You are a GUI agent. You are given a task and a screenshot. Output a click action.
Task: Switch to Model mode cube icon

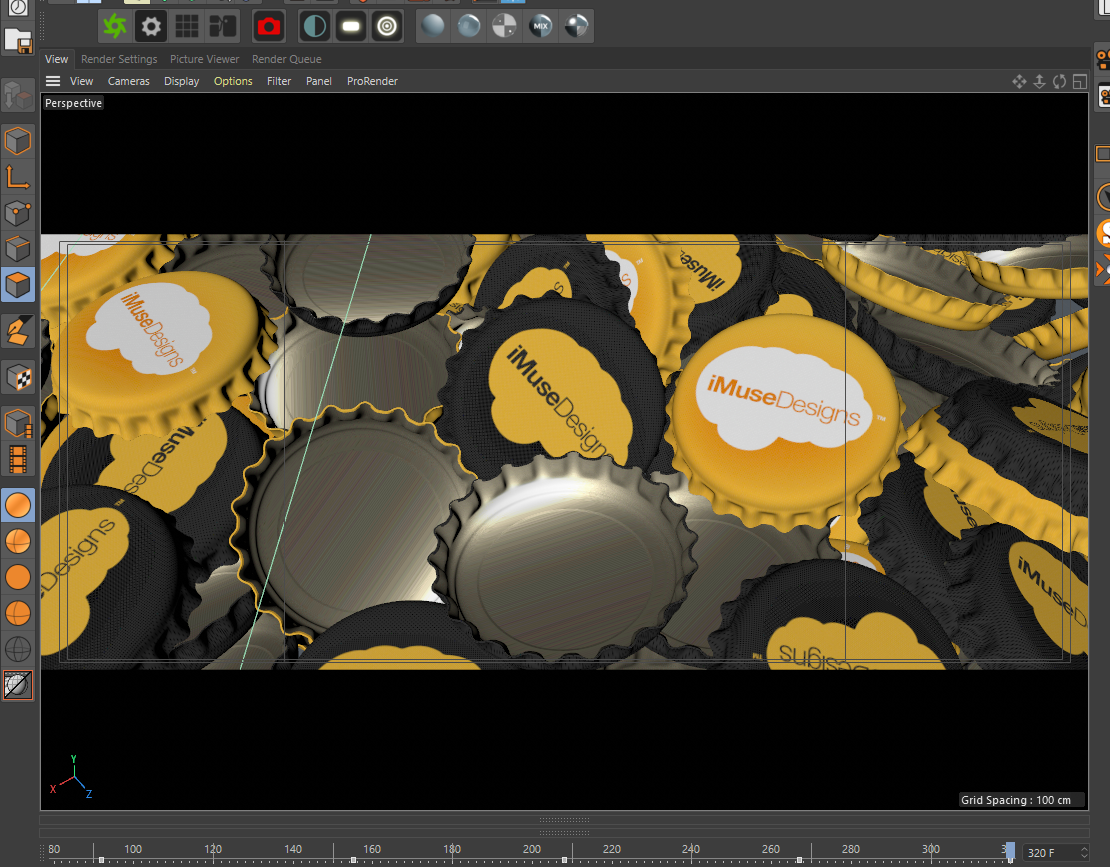coord(18,141)
